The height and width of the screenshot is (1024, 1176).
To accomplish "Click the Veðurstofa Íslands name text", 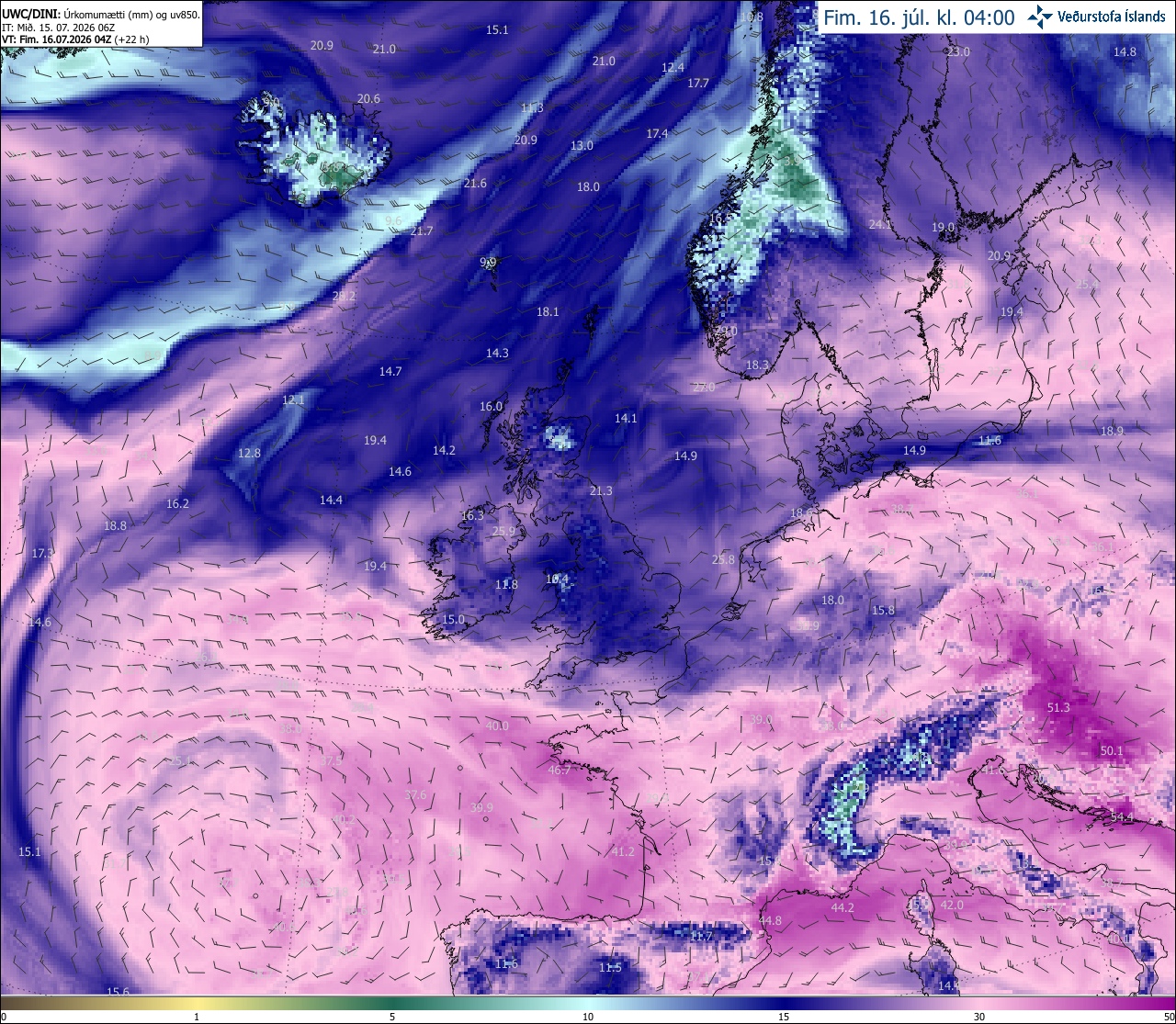I will coord(1112,17).
